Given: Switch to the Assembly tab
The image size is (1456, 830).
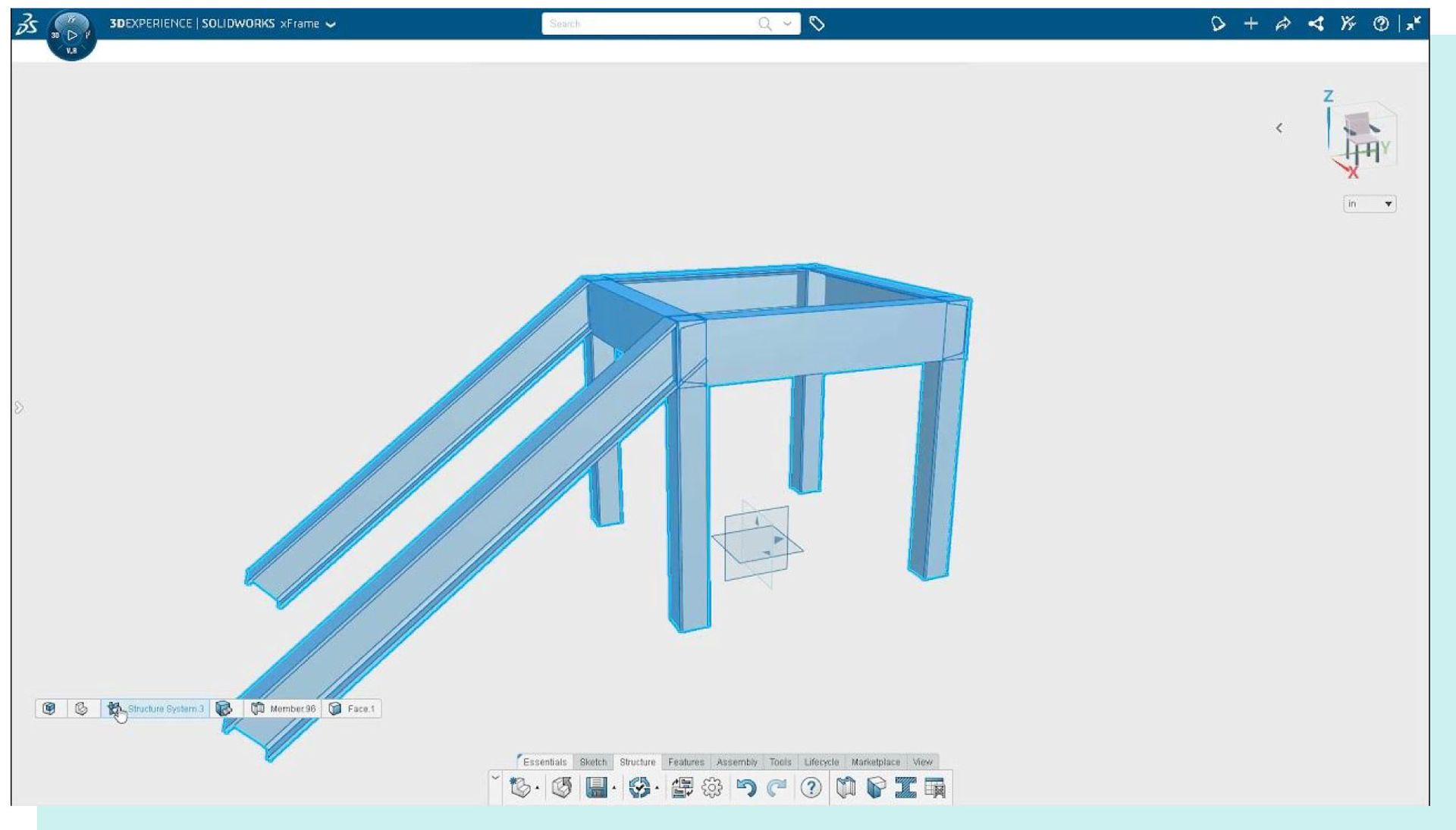Looking at the screenshot, I should 736,762.
